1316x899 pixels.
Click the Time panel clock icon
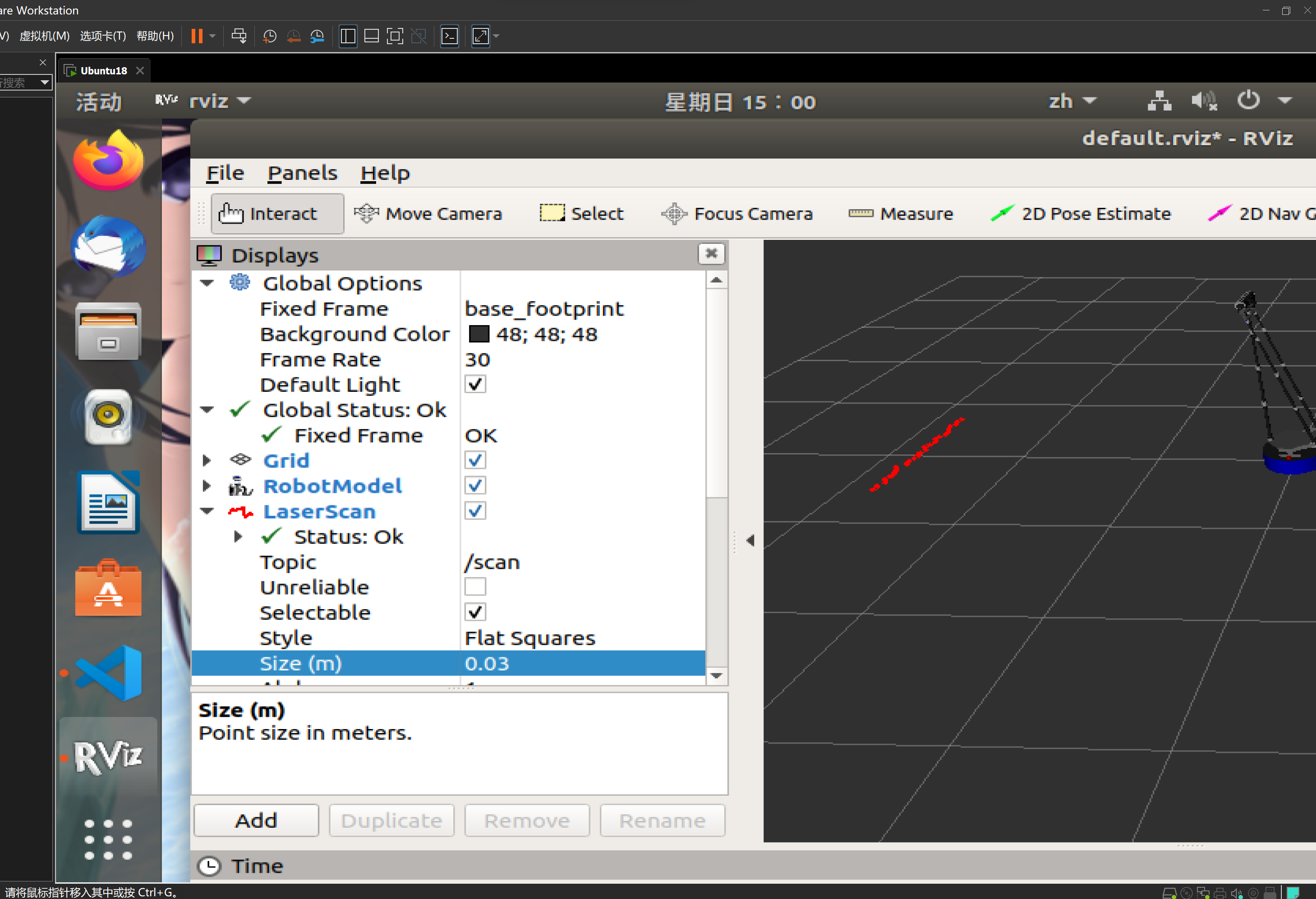[x=209, y=866]
